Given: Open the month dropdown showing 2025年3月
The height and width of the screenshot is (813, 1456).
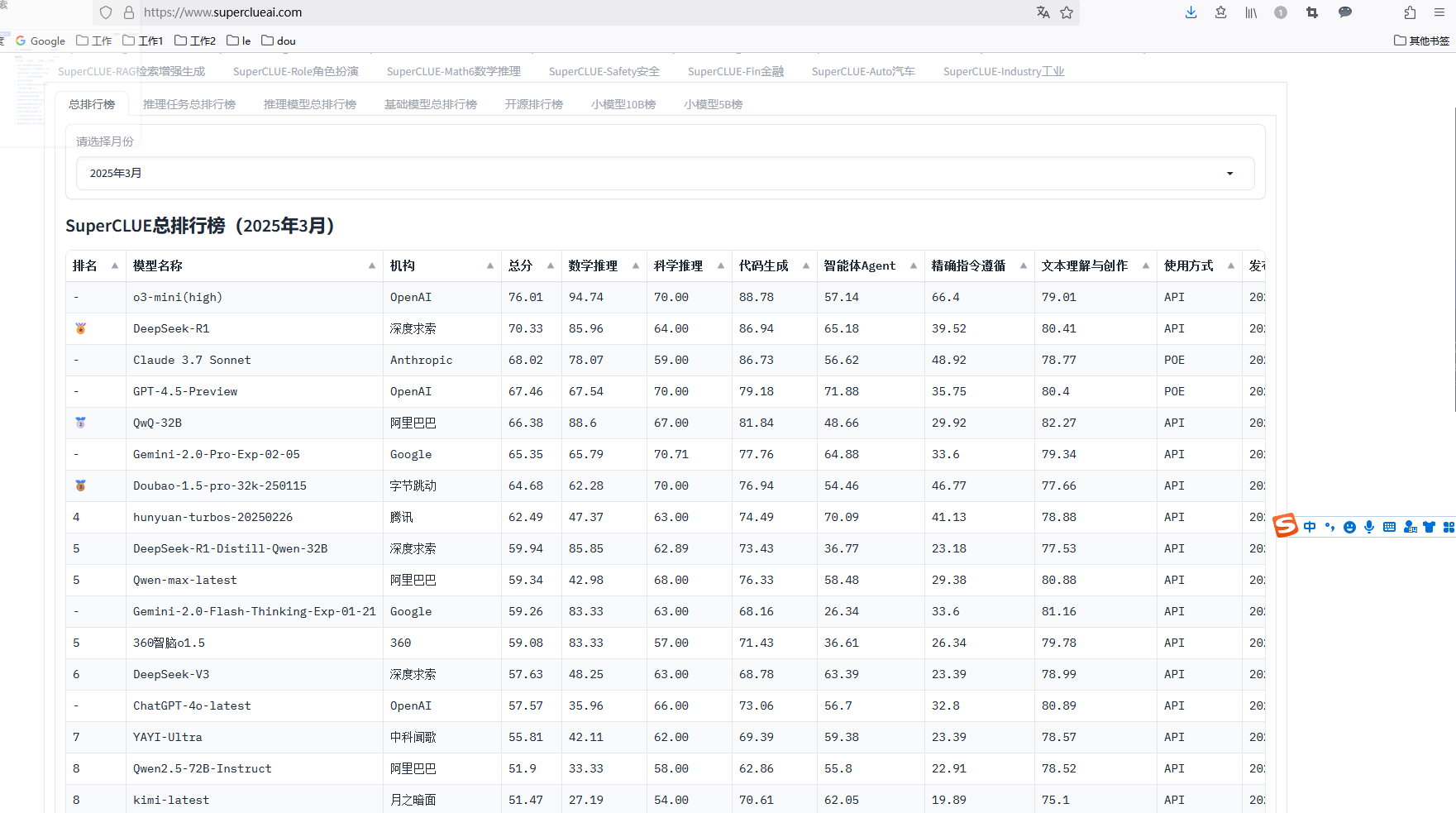Looking at the screenshot, I should pos(665,174).
